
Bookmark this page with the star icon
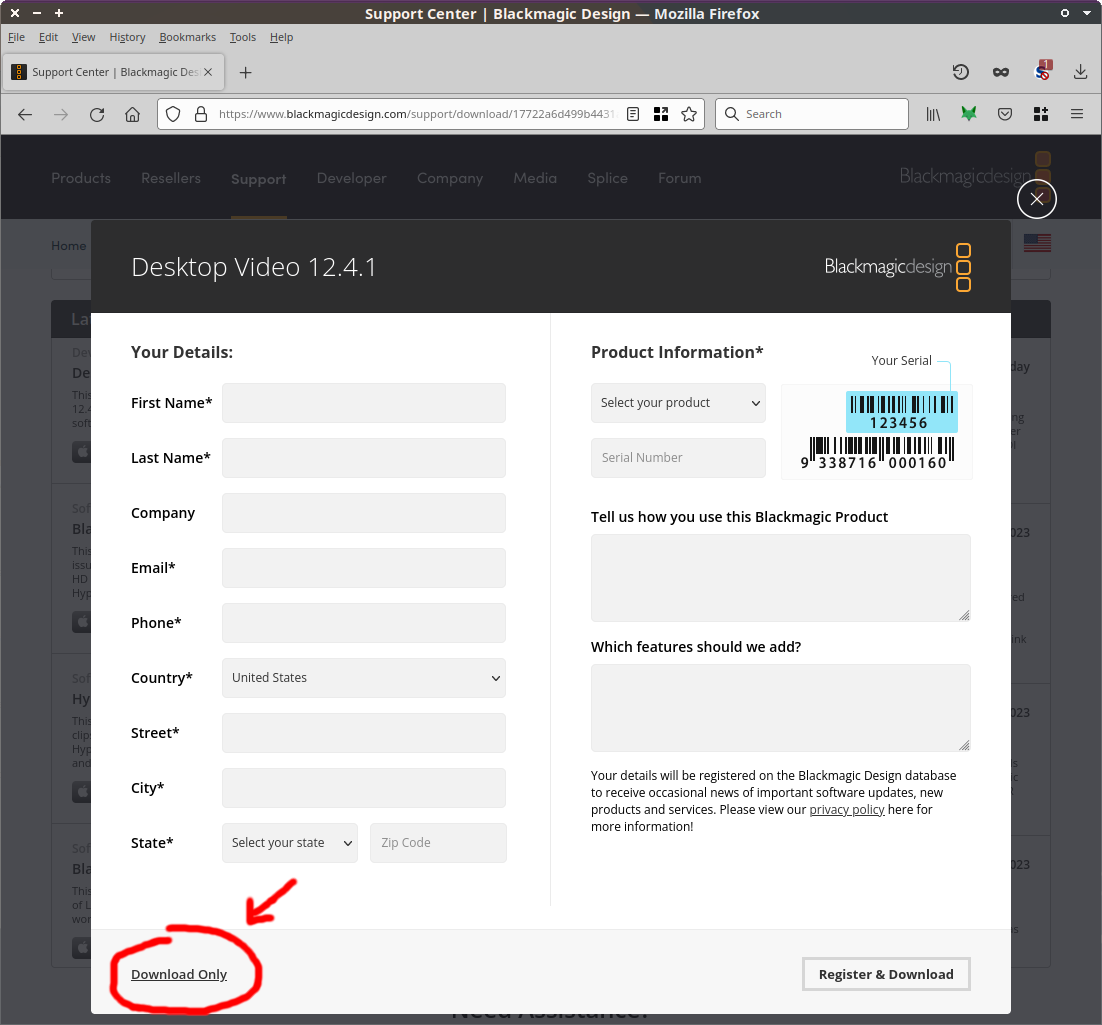(688, 114)
